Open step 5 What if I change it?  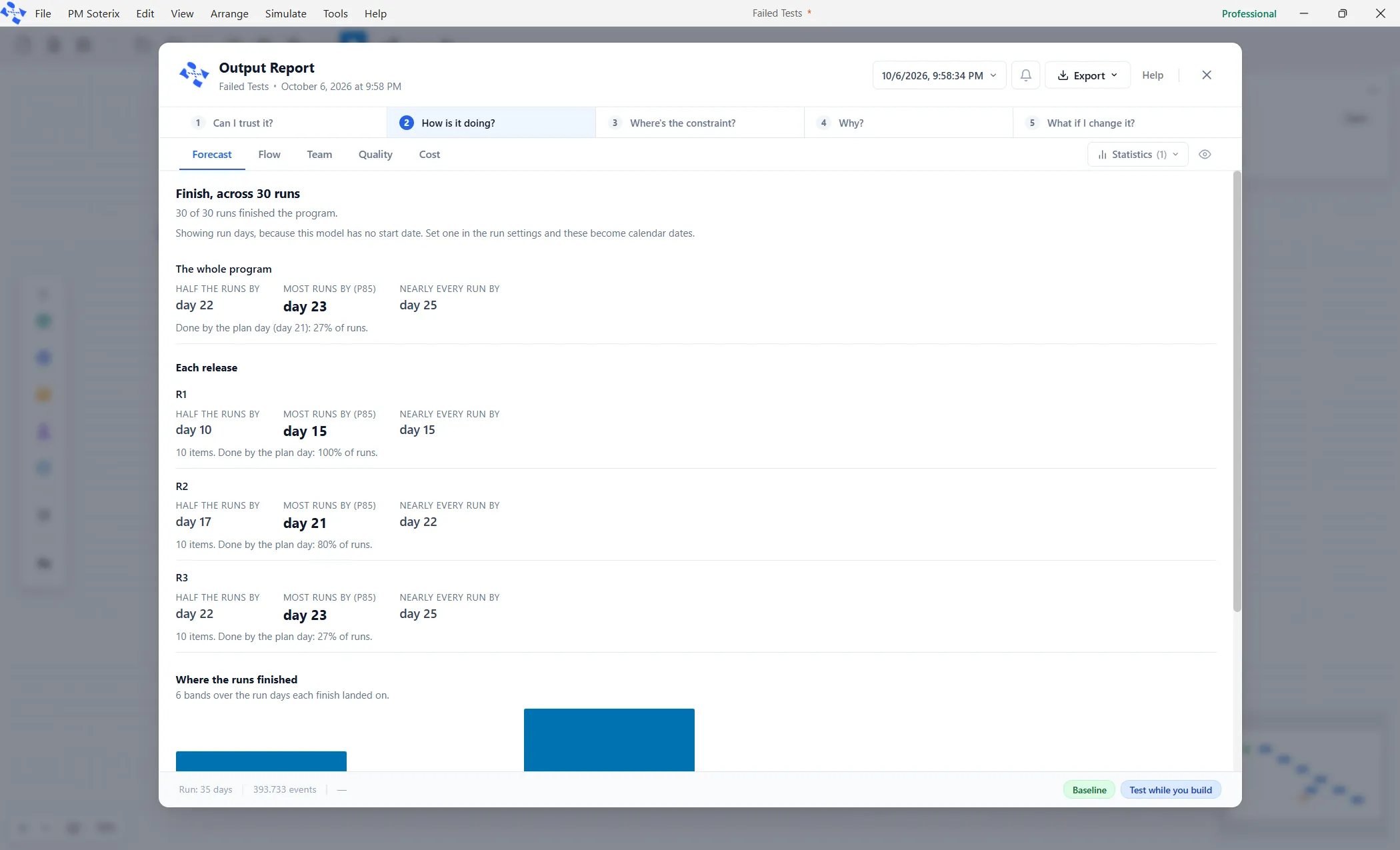[1126, 123]
